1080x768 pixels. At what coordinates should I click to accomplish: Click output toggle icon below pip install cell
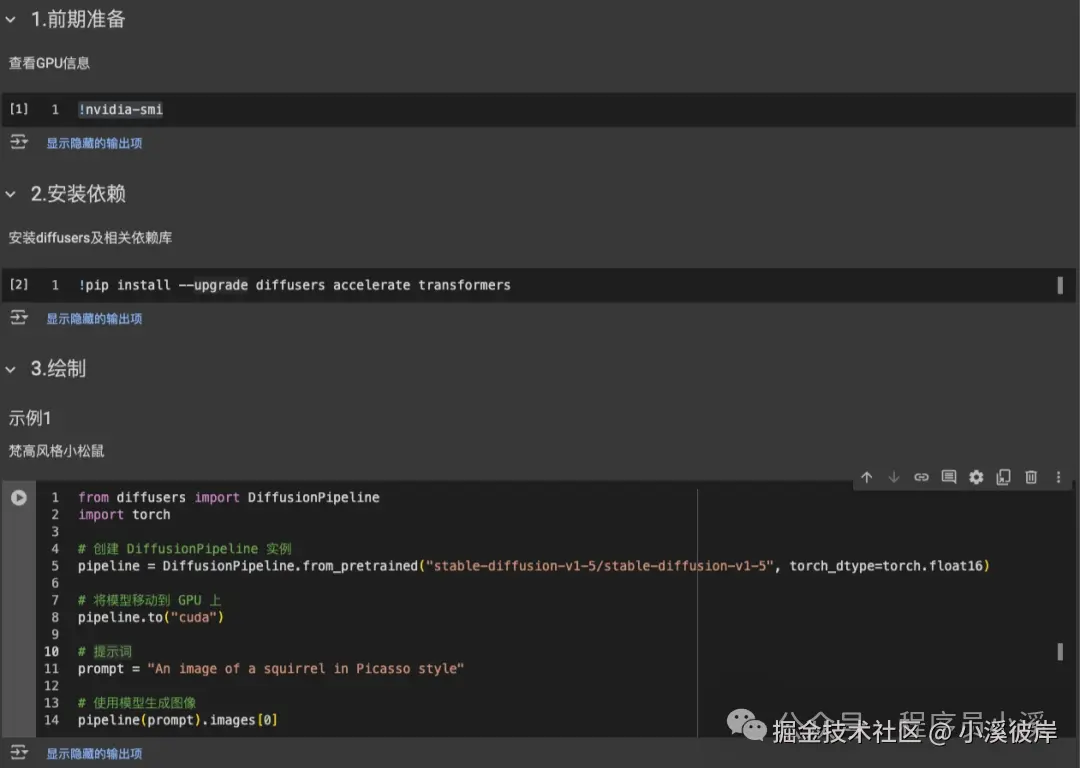[x=19, y=318]
